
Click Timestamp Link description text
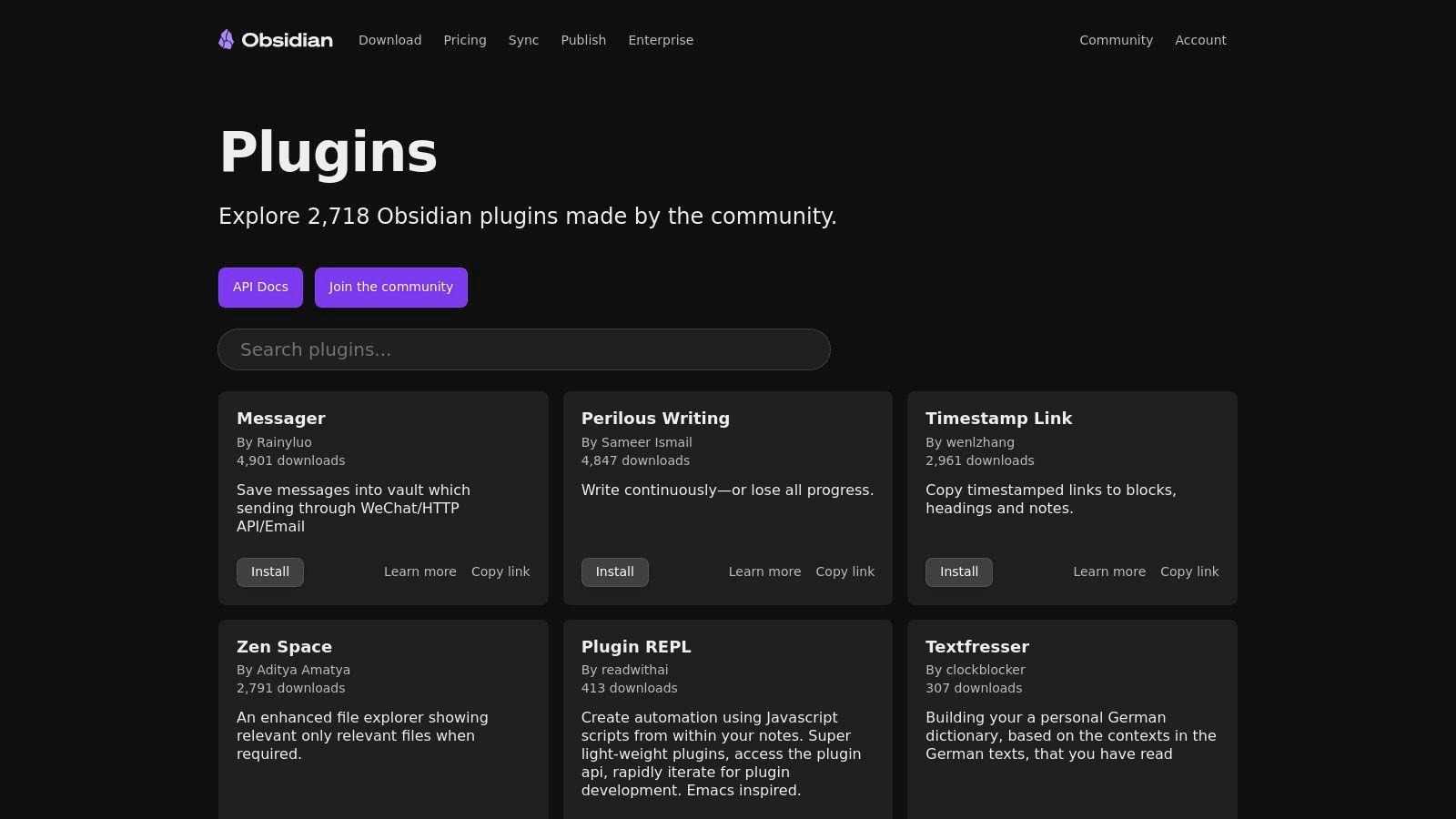point(1051,500)
